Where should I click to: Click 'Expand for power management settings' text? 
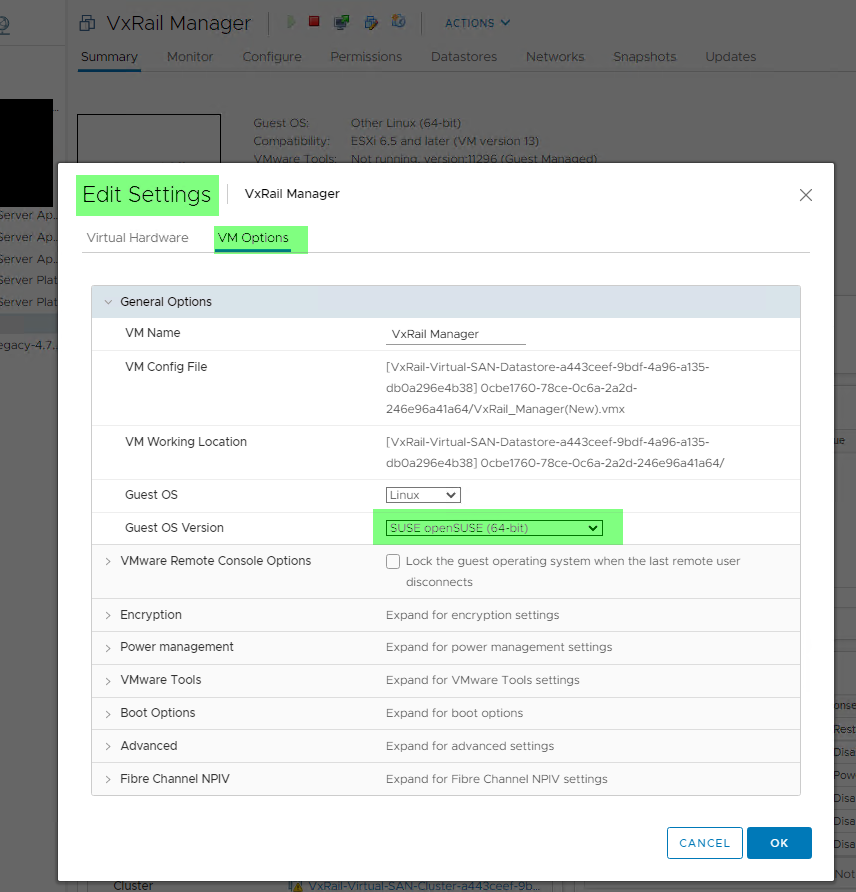499,647
